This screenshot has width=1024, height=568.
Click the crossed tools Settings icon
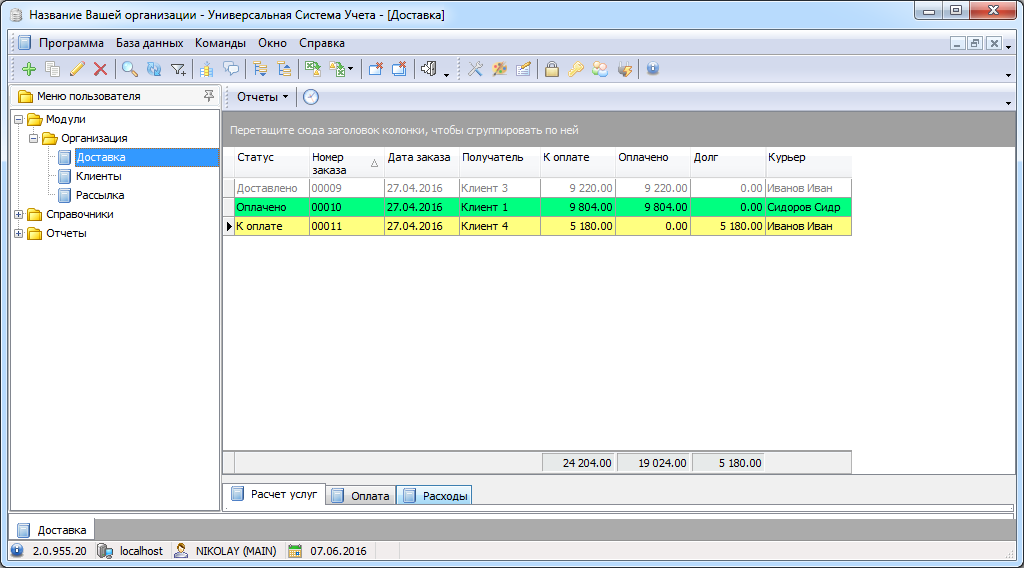[475, 69]
